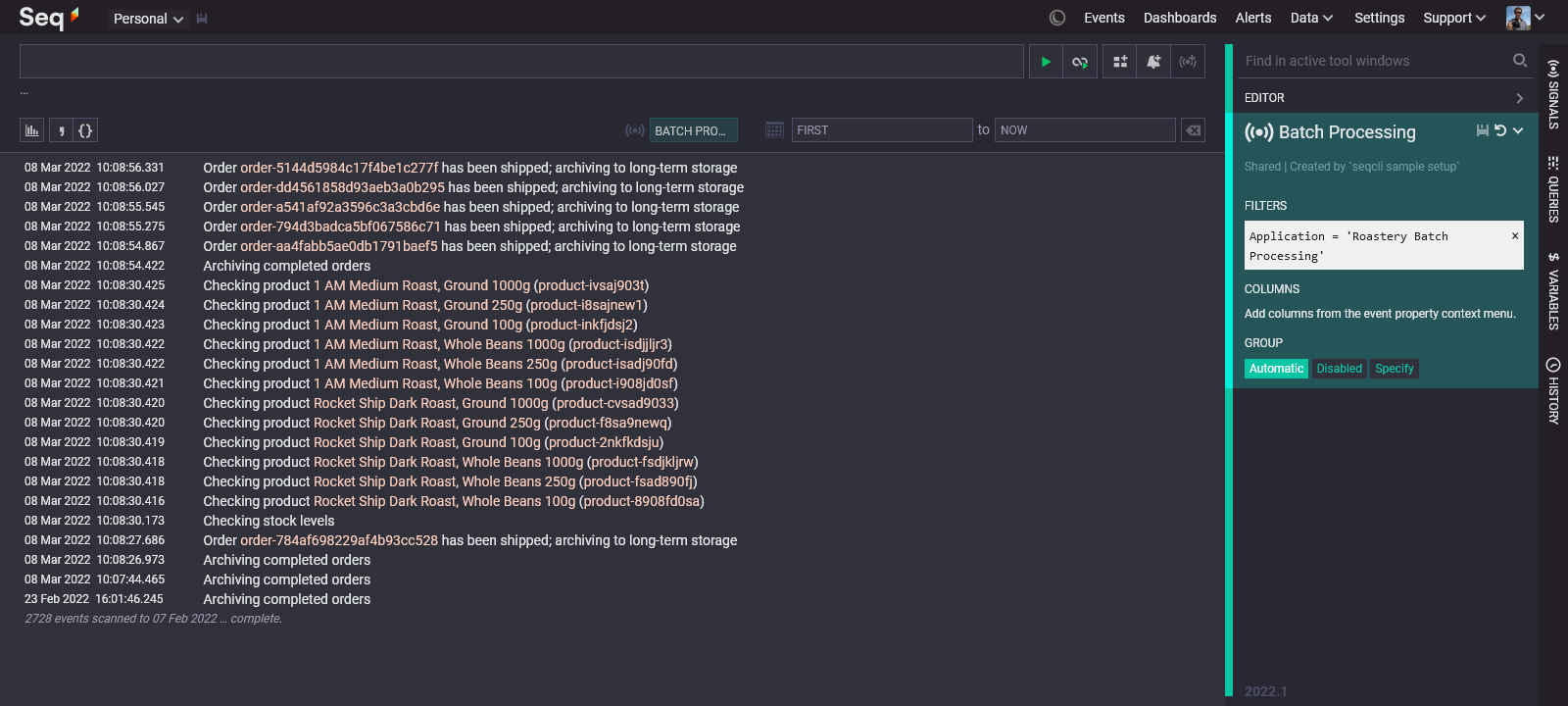The image size is (1568, 706).
Task: Click the Batch Processing signal title
Action: pyautogui.click(x=1347, y=131)
